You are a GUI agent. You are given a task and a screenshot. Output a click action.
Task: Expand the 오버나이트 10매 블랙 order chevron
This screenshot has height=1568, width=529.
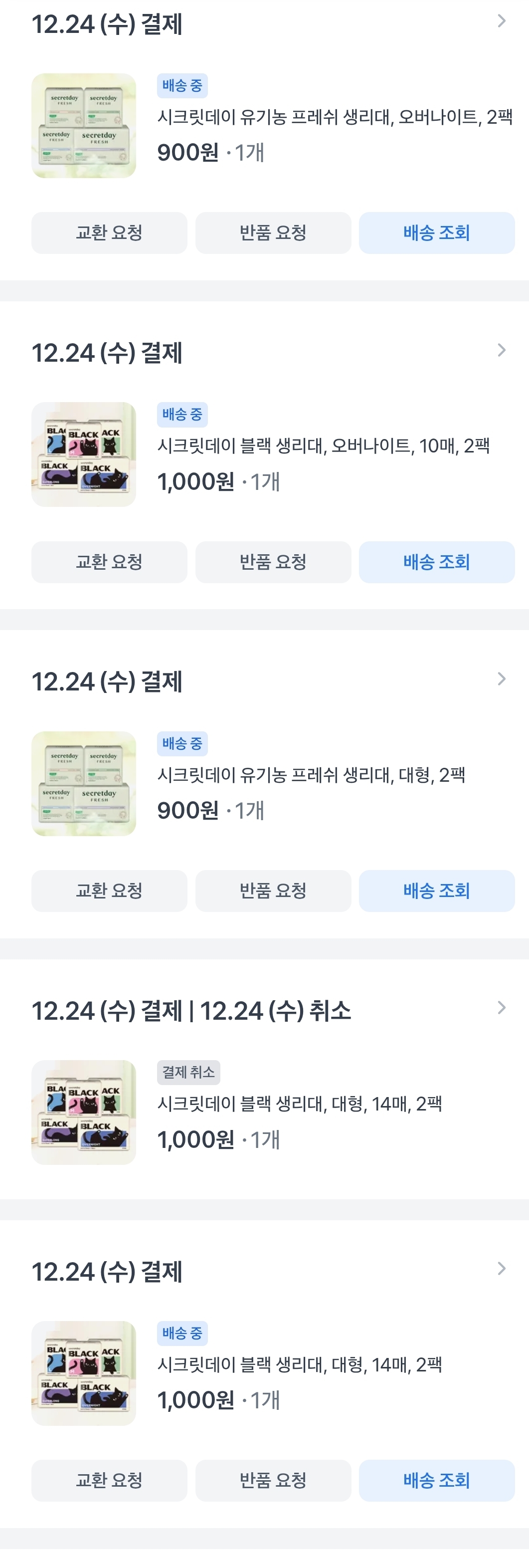pyautogui.click(x=501, y=350)
